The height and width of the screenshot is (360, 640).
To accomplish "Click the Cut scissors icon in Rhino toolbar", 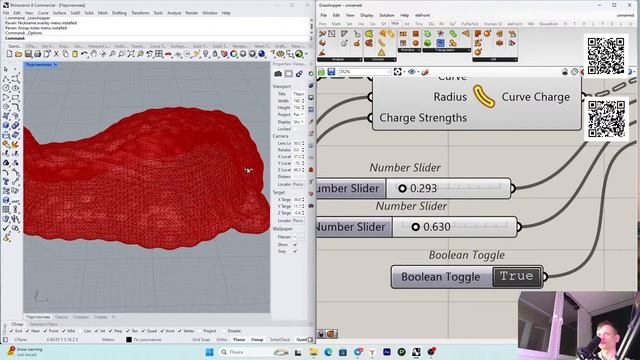I will click(56, 54).
